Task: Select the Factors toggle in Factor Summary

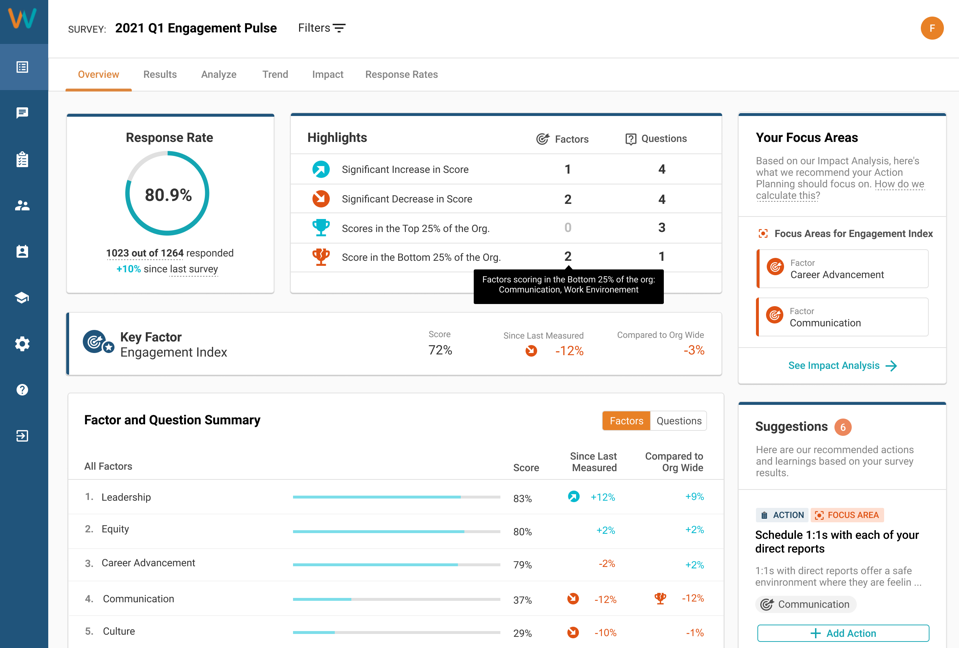Action: click(x=626, y=421)
